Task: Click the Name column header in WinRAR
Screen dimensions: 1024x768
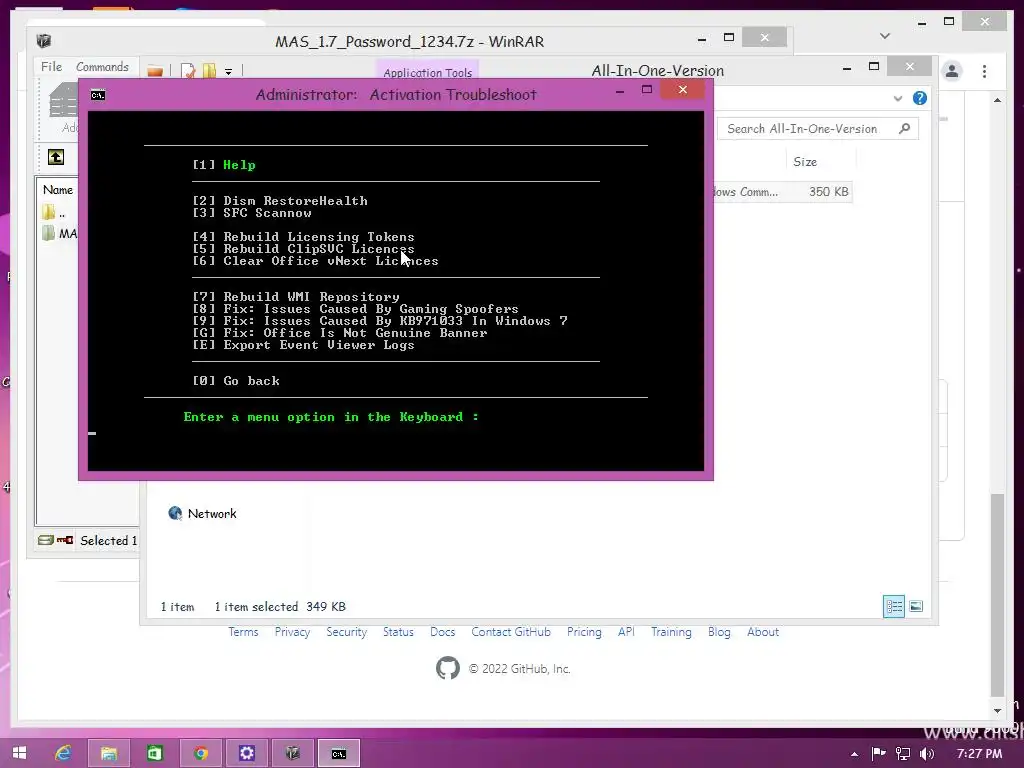Action: pyautogui.click(x=57, y=189)
